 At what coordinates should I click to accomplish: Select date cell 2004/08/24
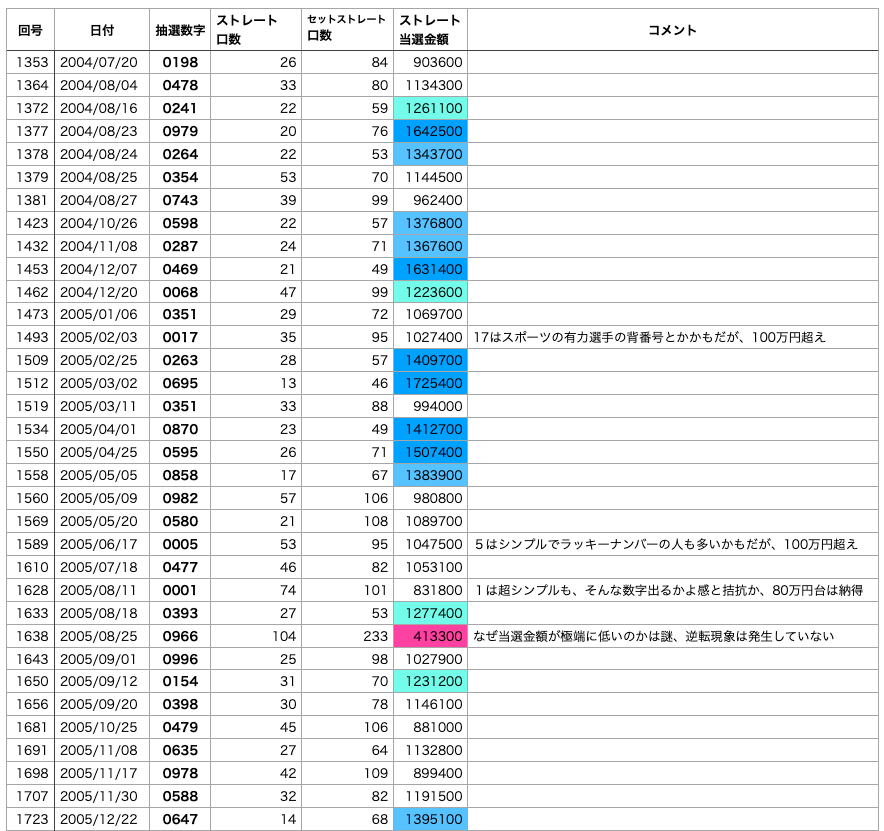tap(102, 154)
